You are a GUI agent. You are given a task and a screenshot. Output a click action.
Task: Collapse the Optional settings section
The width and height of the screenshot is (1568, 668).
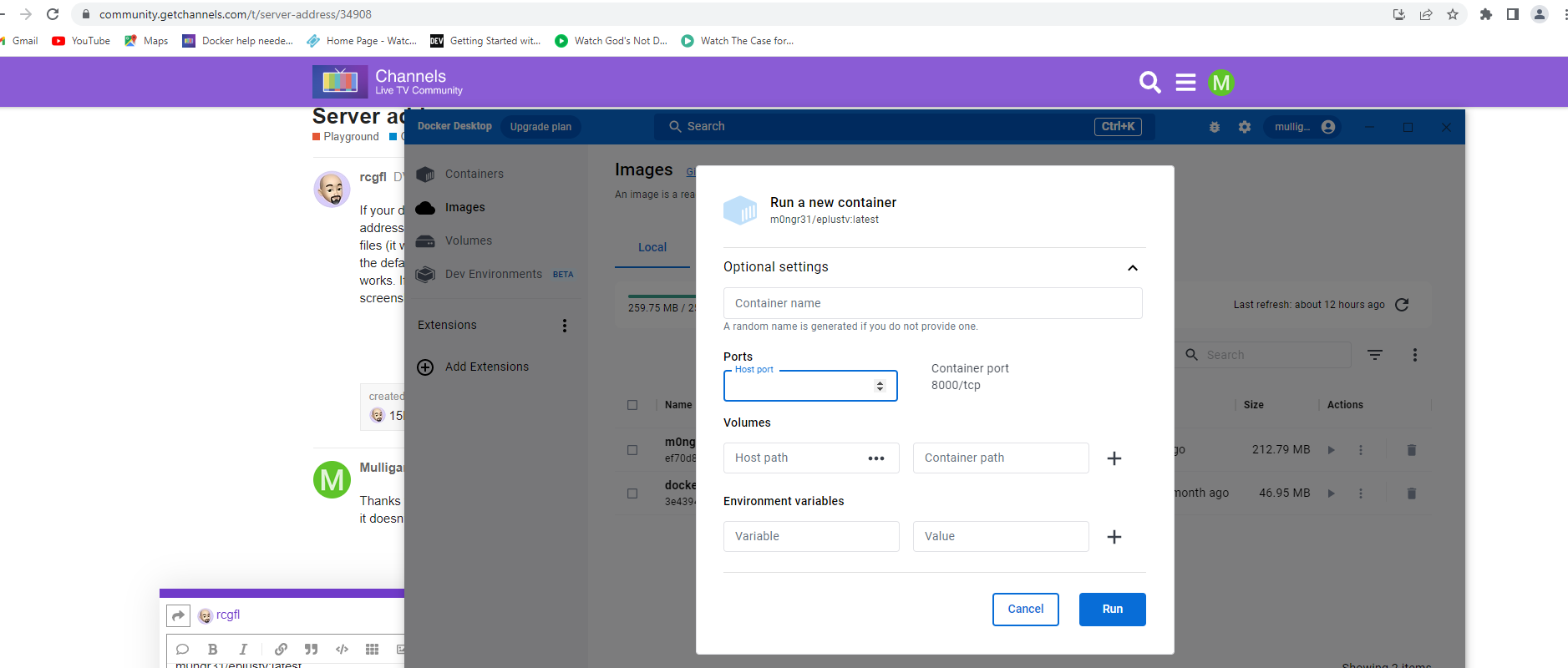click(x=1132, y=268)
